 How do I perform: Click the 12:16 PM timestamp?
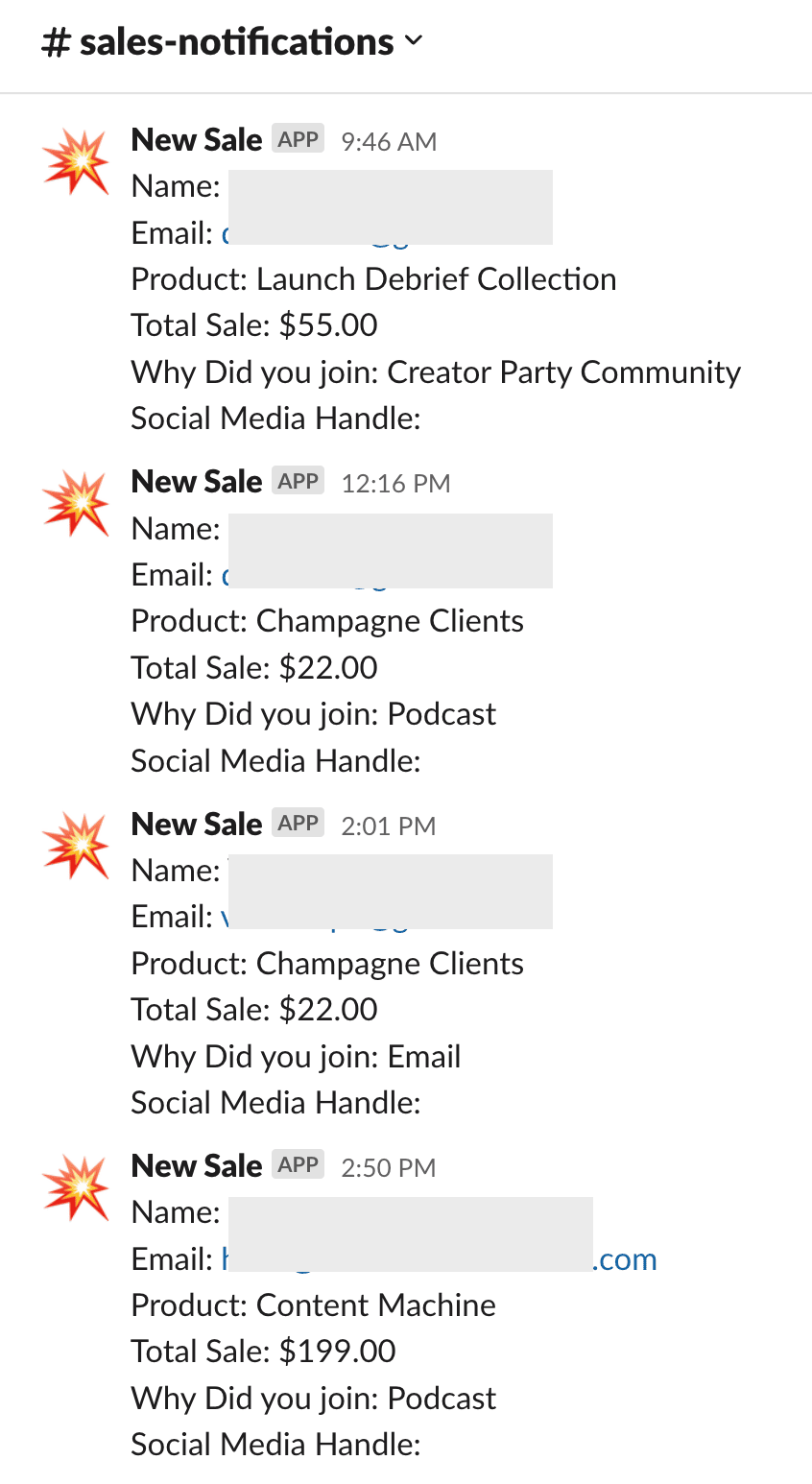(395, 484)
